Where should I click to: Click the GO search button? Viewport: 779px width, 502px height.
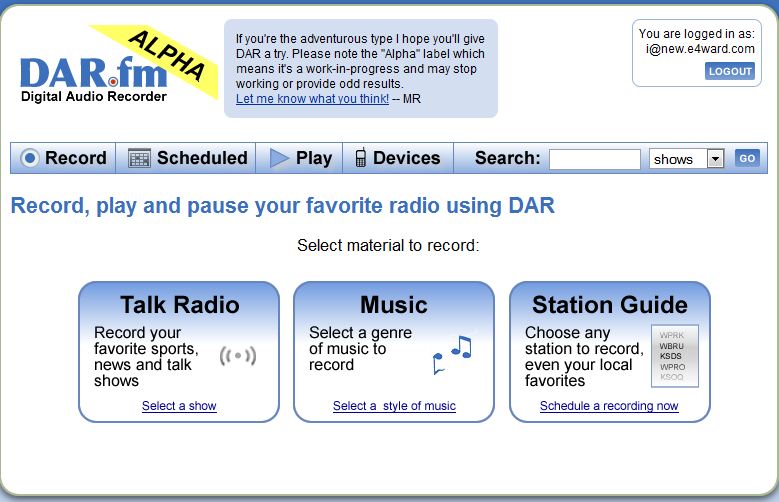click(x=747, y=159)
